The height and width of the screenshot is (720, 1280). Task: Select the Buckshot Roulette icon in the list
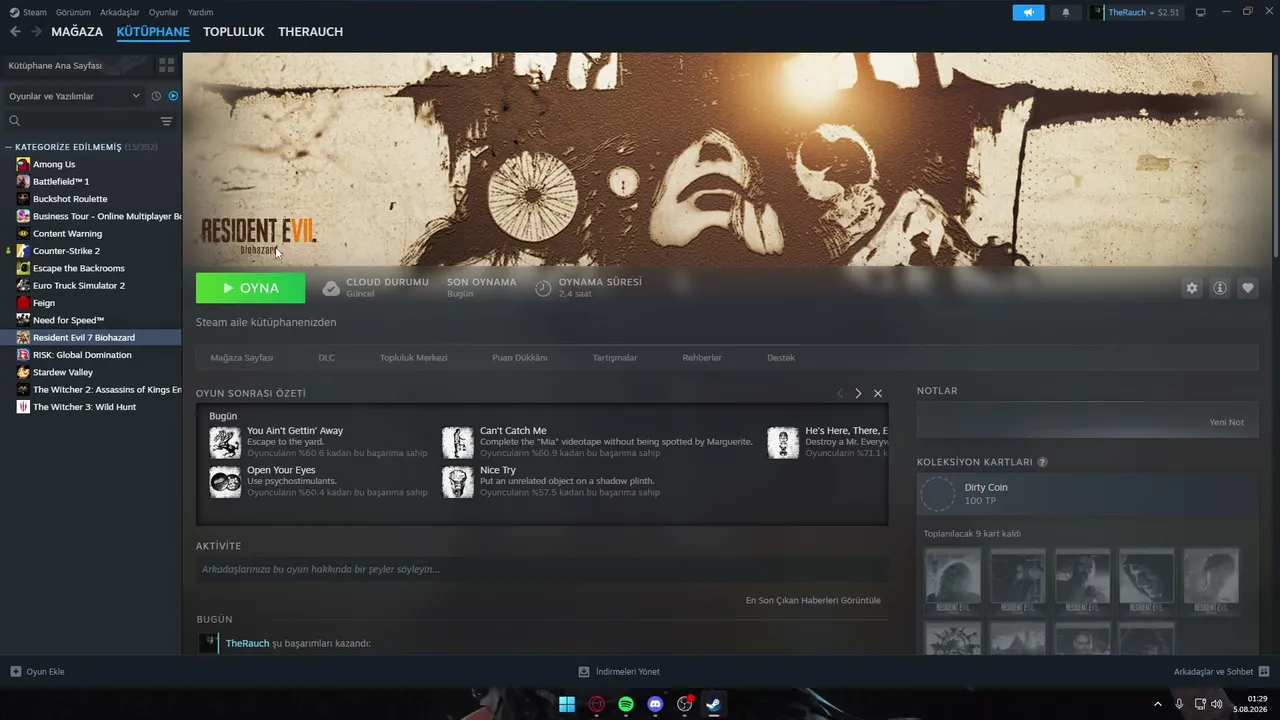[x=23, y=199]
